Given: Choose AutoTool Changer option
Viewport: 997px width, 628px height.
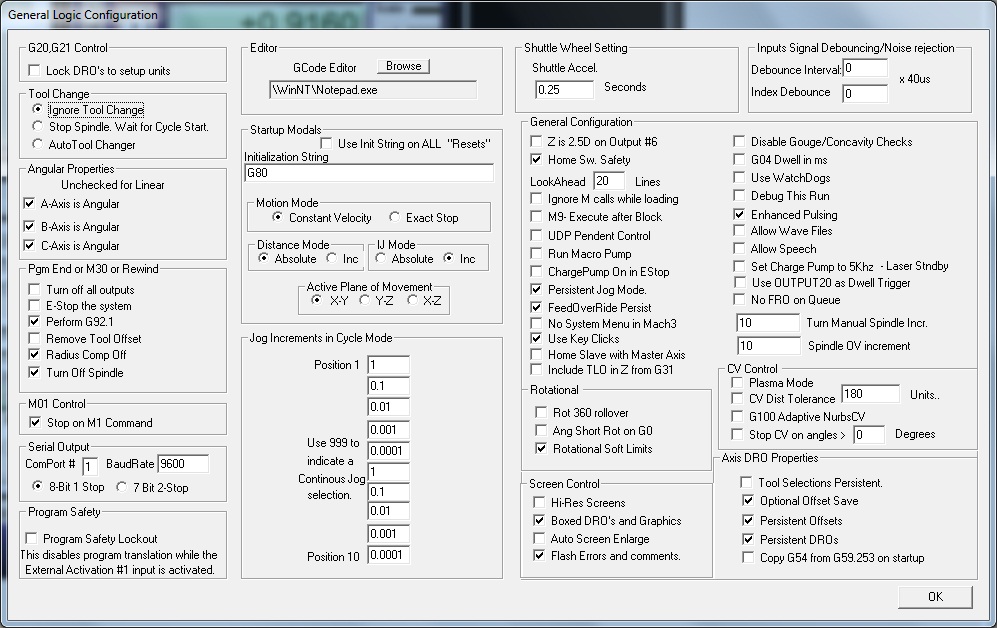Looking at the screenshot, I should coord(38,144).
